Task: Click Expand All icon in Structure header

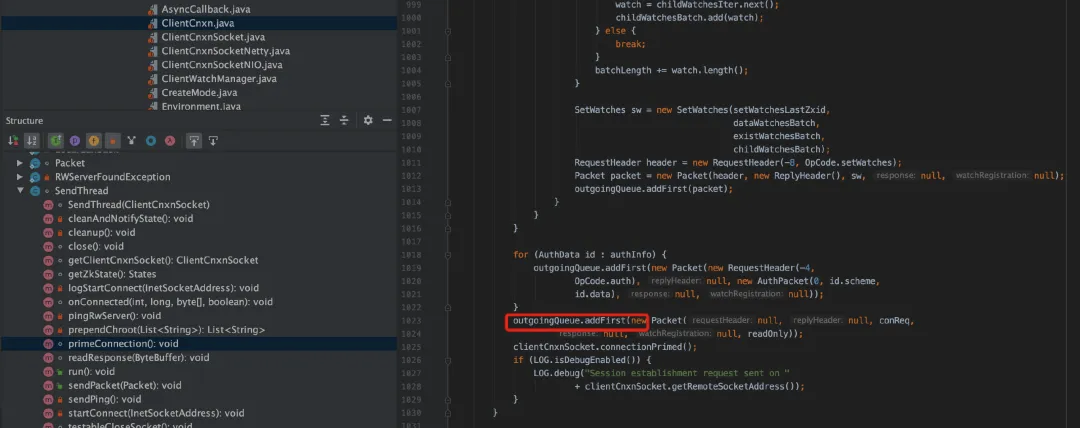Action: tap(325, 121)
